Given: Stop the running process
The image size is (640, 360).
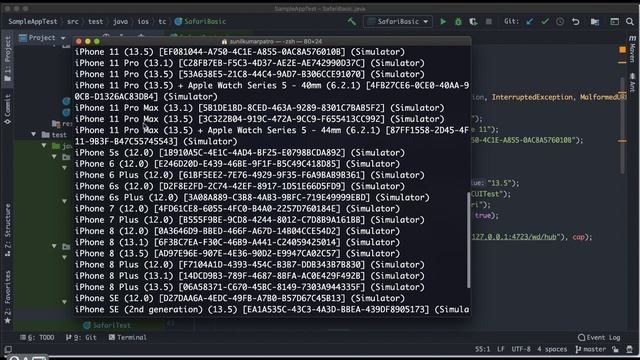Looking at the screenshot, I should (489, 22).
